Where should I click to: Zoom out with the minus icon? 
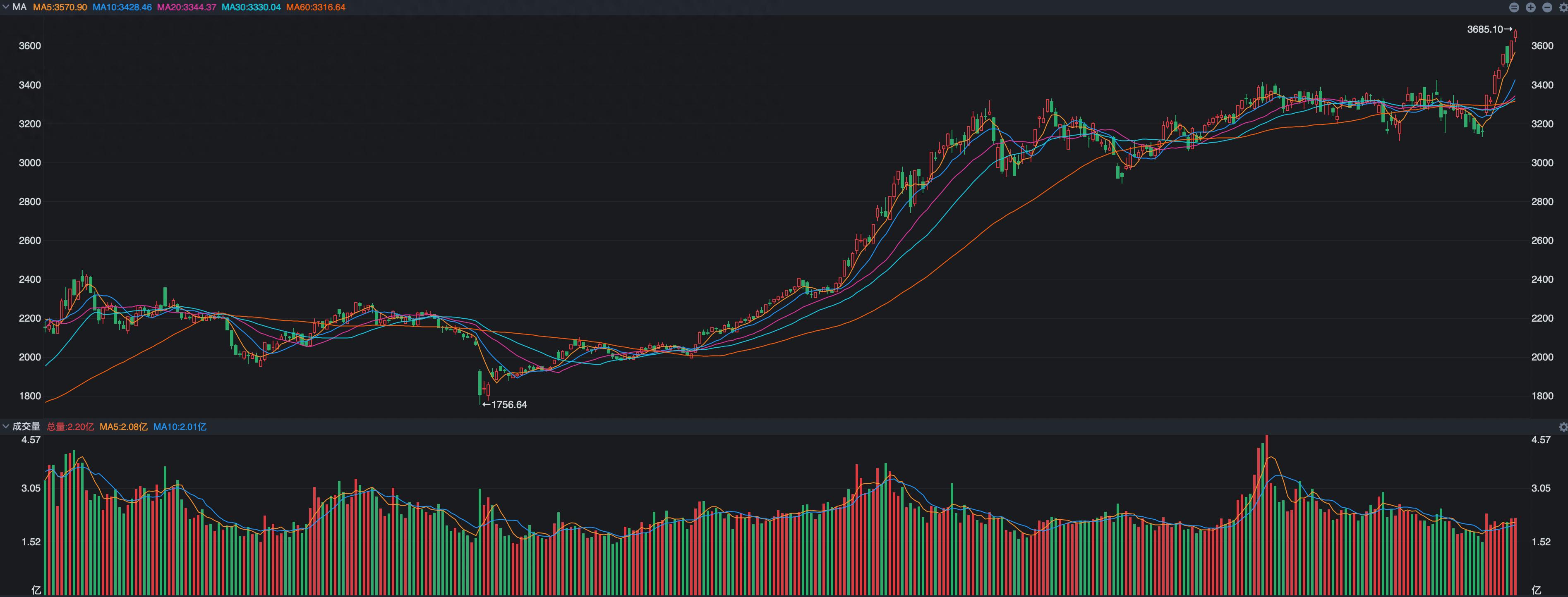1547,7
